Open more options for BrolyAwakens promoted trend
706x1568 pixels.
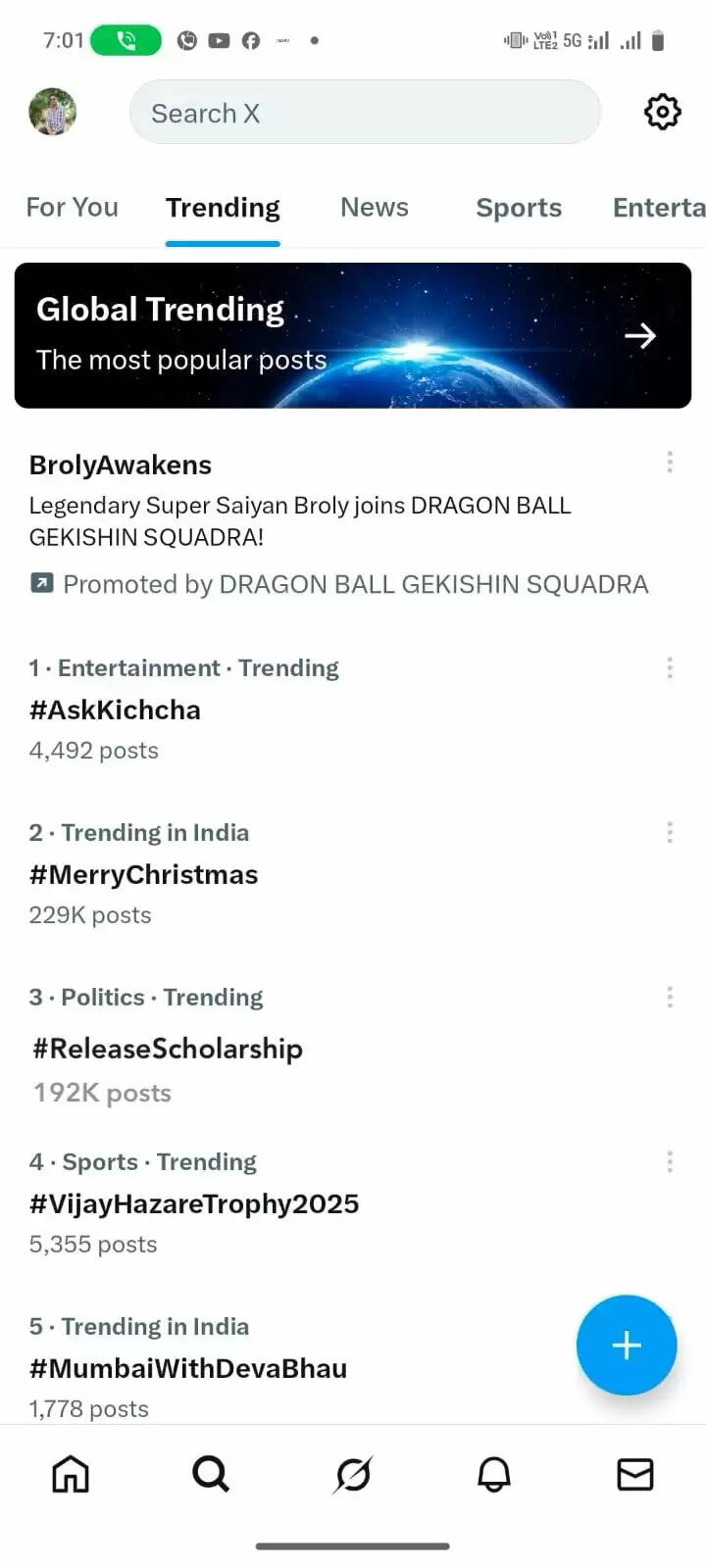[x=670, y=463]
